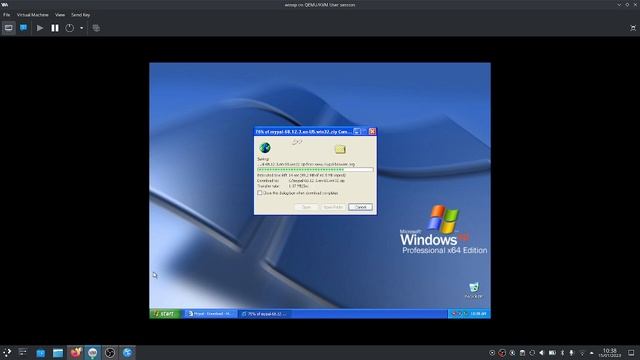640x360 pixels.
Task: Open the host taskbar pager icon
Action: click(x=23, y=353)
